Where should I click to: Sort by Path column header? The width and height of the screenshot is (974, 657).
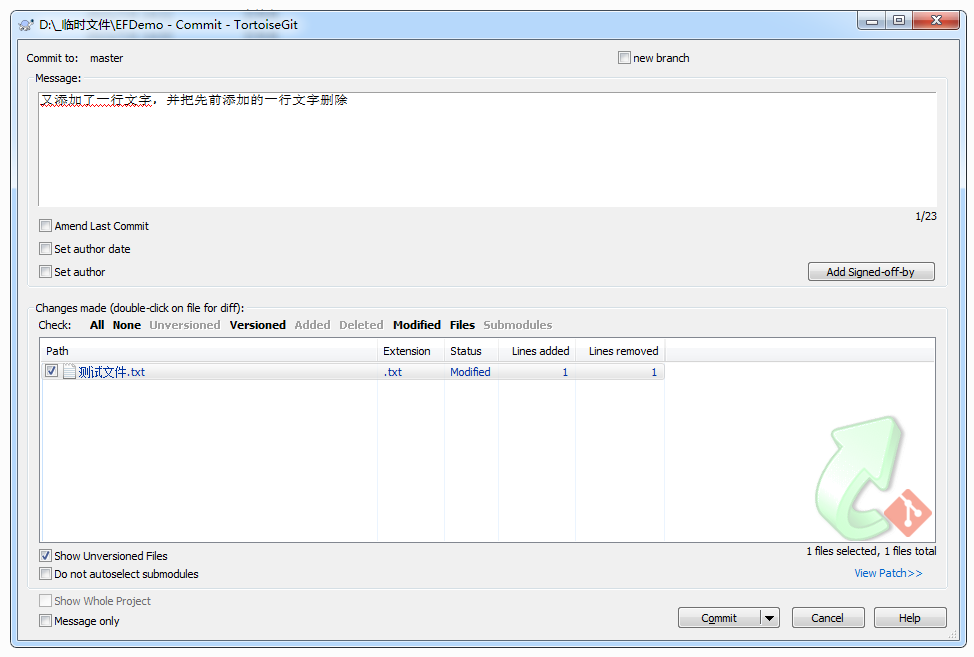pos(209,351)
